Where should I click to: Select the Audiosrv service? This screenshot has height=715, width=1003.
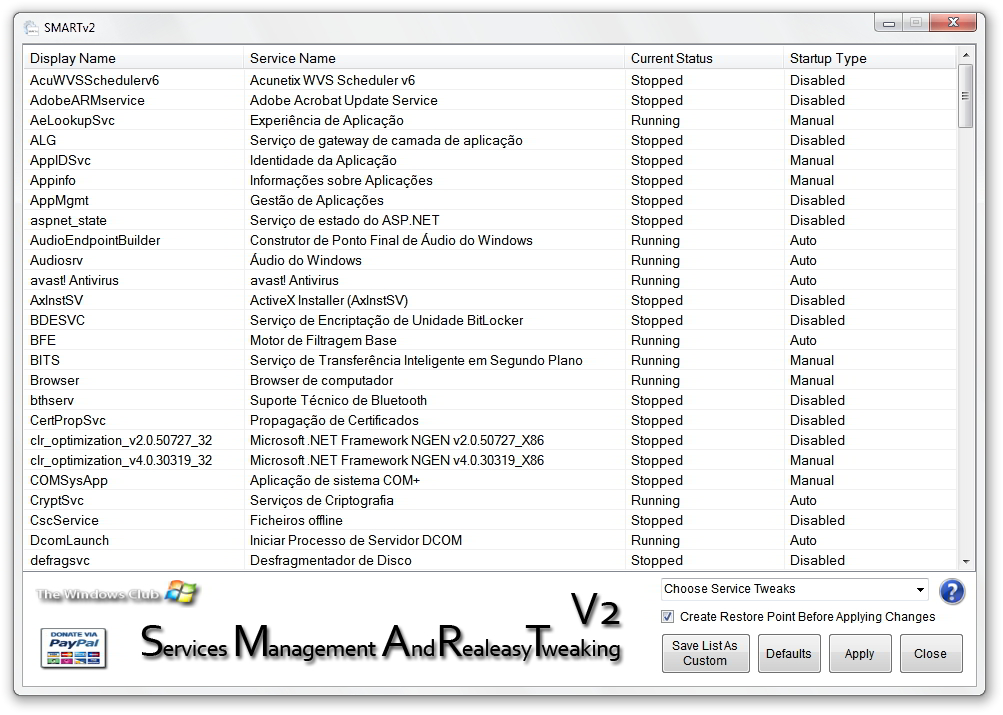(490, 260)
